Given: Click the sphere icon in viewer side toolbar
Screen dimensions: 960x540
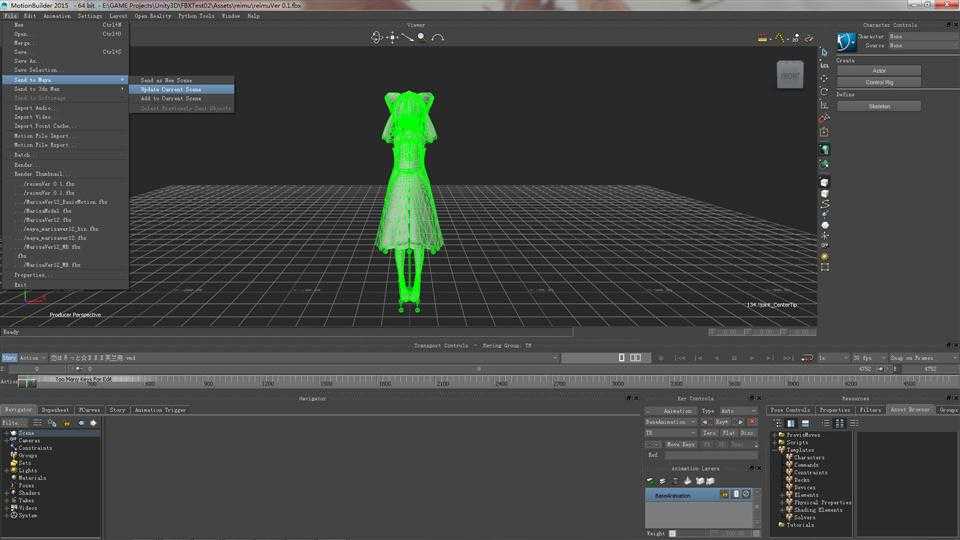Looking at the screenshot, I should tap(825, 225).
